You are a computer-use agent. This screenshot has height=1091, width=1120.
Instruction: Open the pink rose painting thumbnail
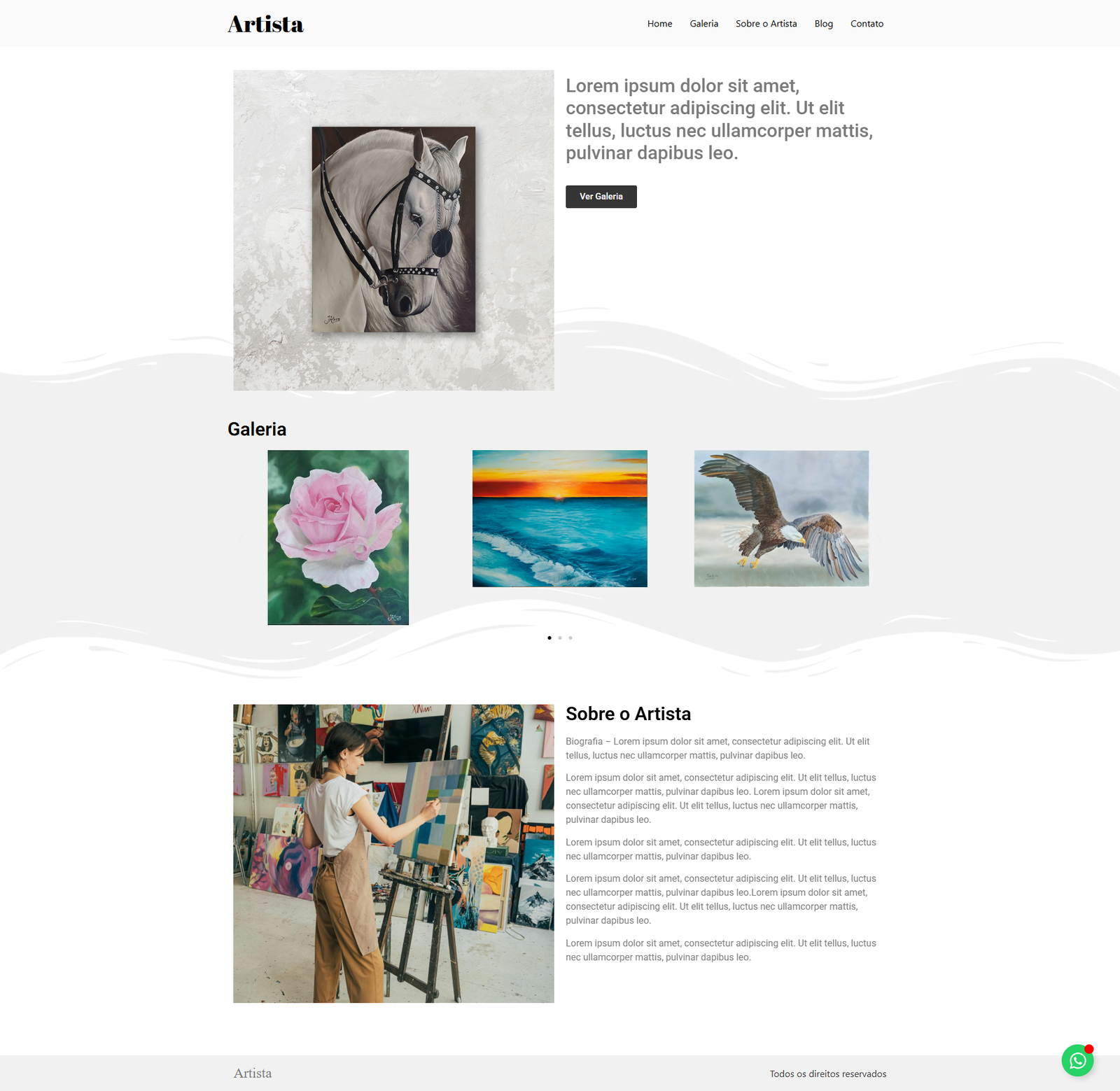pos(338,537)
